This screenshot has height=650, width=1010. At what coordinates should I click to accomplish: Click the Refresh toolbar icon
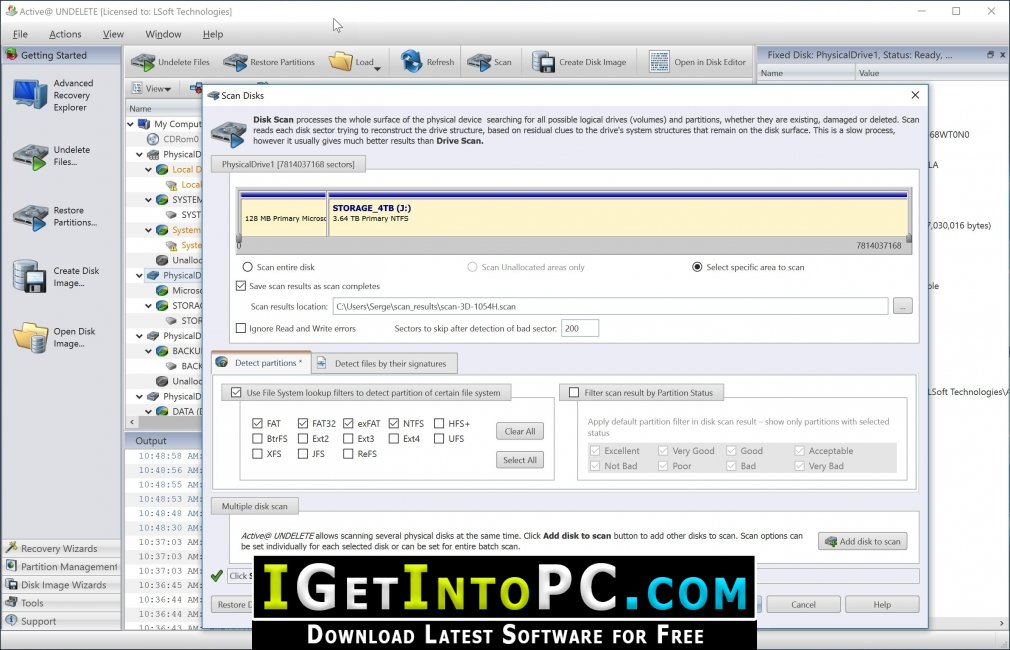tap(411, 62)
